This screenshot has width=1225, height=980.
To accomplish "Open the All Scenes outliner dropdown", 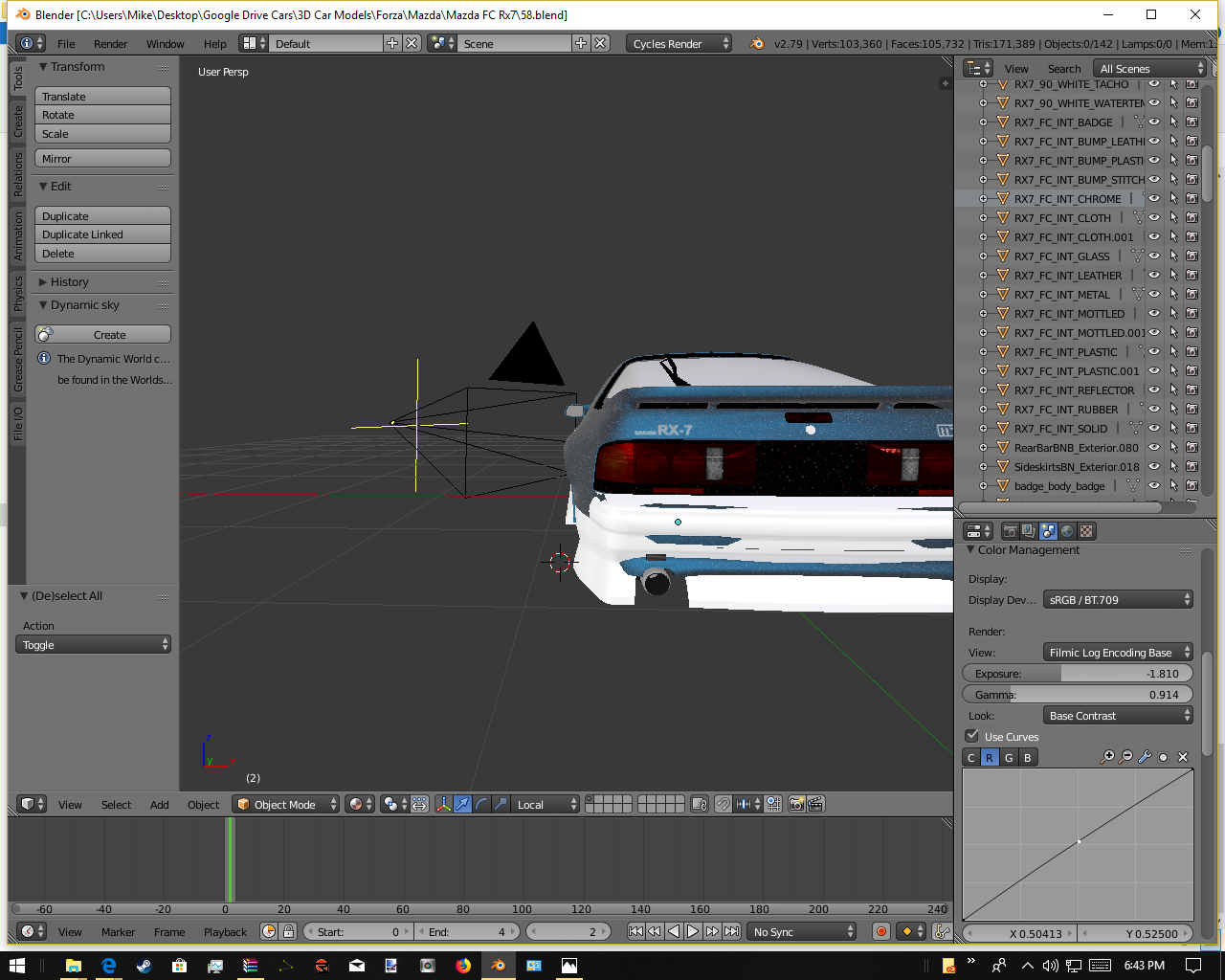I will (1150, 68).
